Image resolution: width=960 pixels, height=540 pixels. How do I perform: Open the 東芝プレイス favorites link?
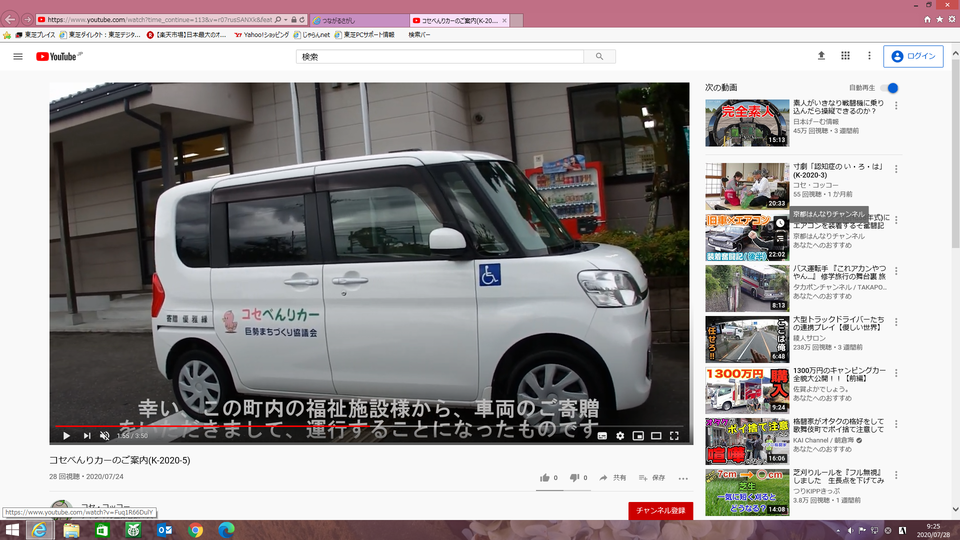(36, 35)
